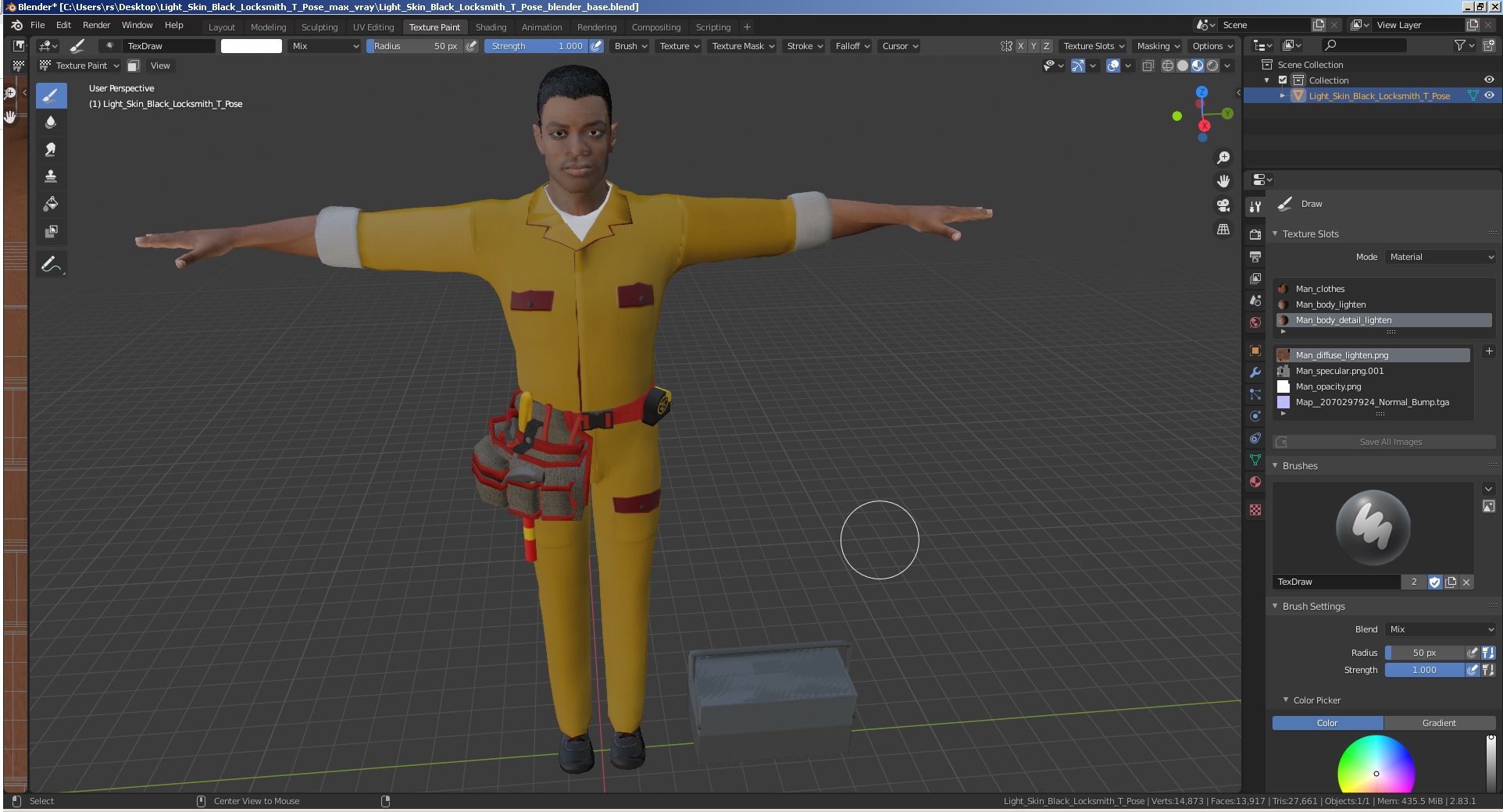The height and width of the screenshot is (812, 1503).
Task: Toggle Z symmetry button
Action: (1047, 46)
